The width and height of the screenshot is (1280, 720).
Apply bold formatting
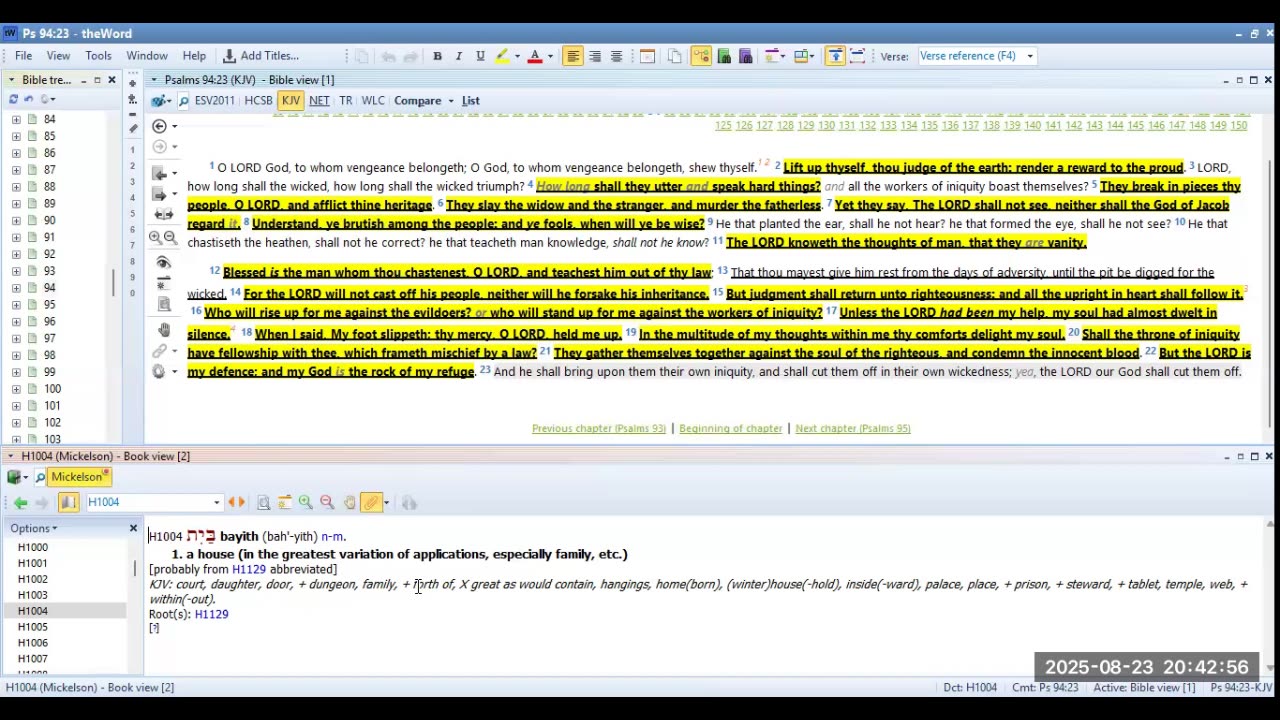pos(437,56)
